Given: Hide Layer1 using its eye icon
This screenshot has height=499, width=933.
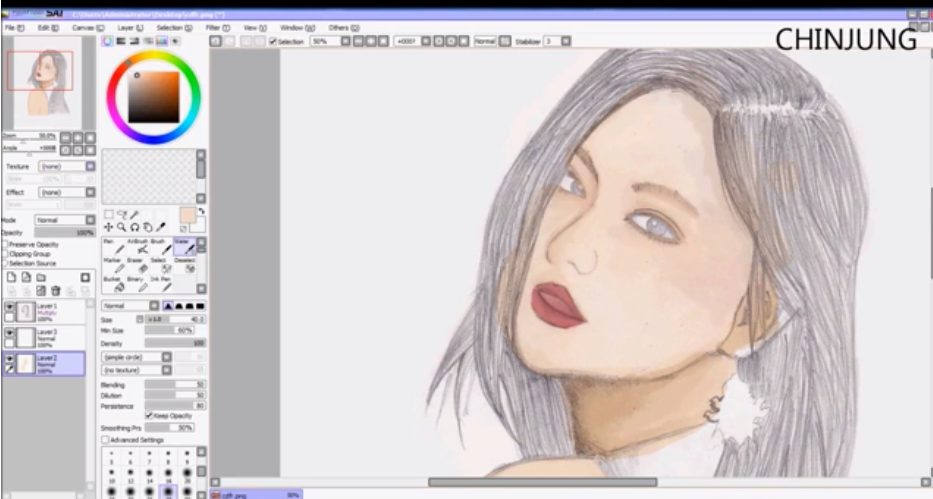Looking at the screenshot, I should (9, 307).
